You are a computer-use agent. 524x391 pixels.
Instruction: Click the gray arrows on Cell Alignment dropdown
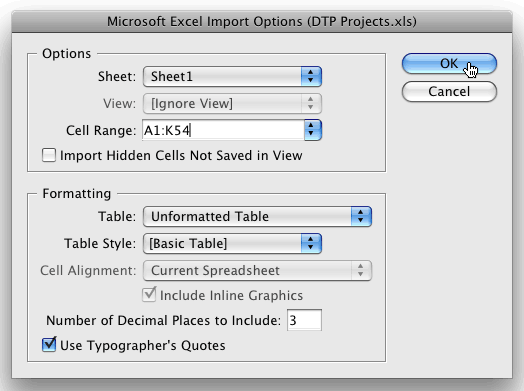coord(361,270)
